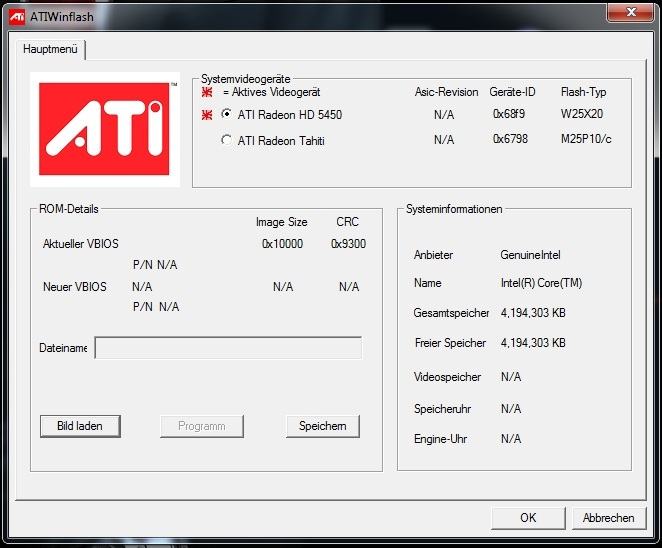Click the Geräte-ID column header
Viewport: 662px width, 548px height.
[512, 92]
